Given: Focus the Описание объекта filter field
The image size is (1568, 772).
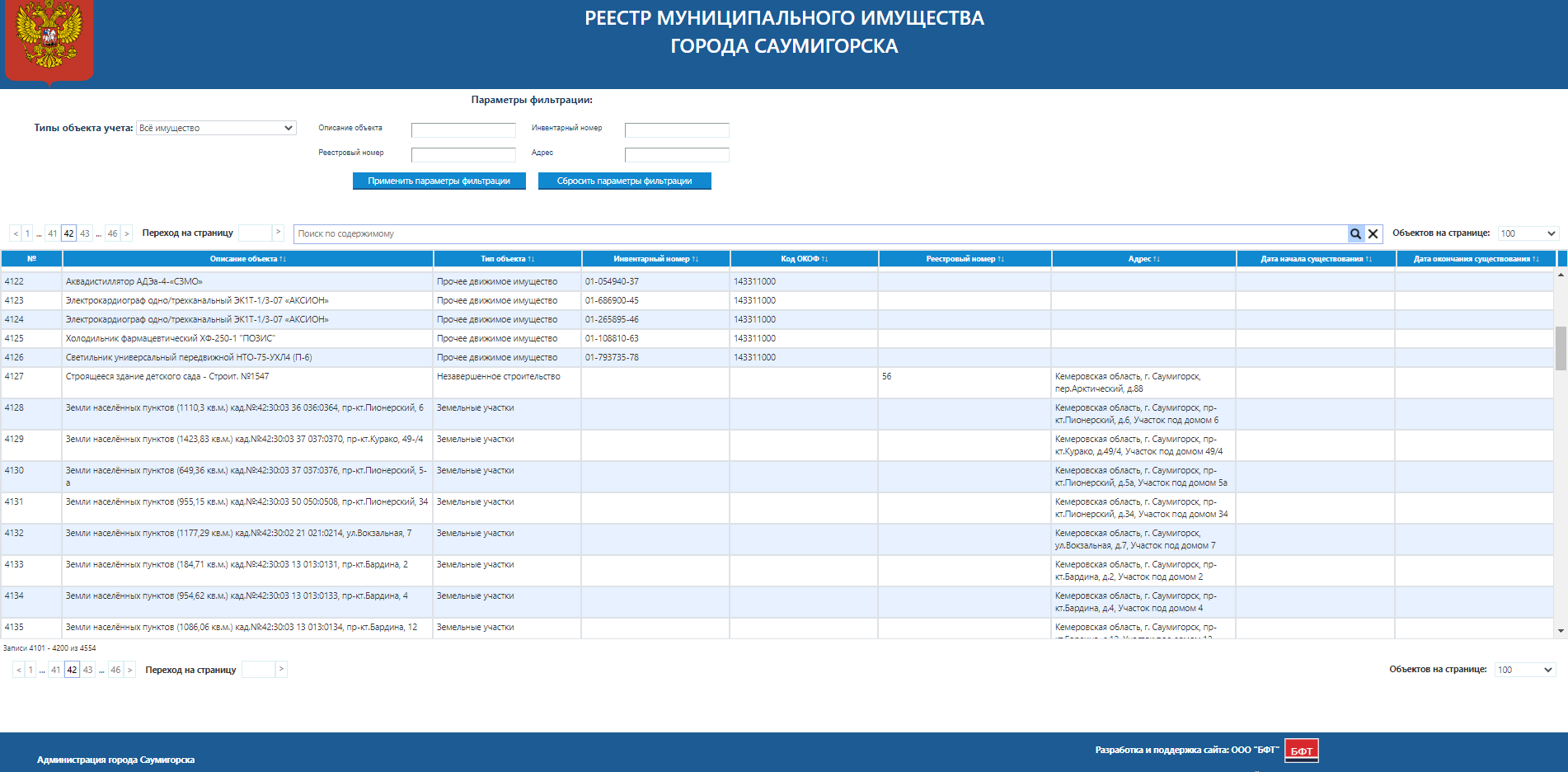Looking at the screenshot, I should pos(463,130).
